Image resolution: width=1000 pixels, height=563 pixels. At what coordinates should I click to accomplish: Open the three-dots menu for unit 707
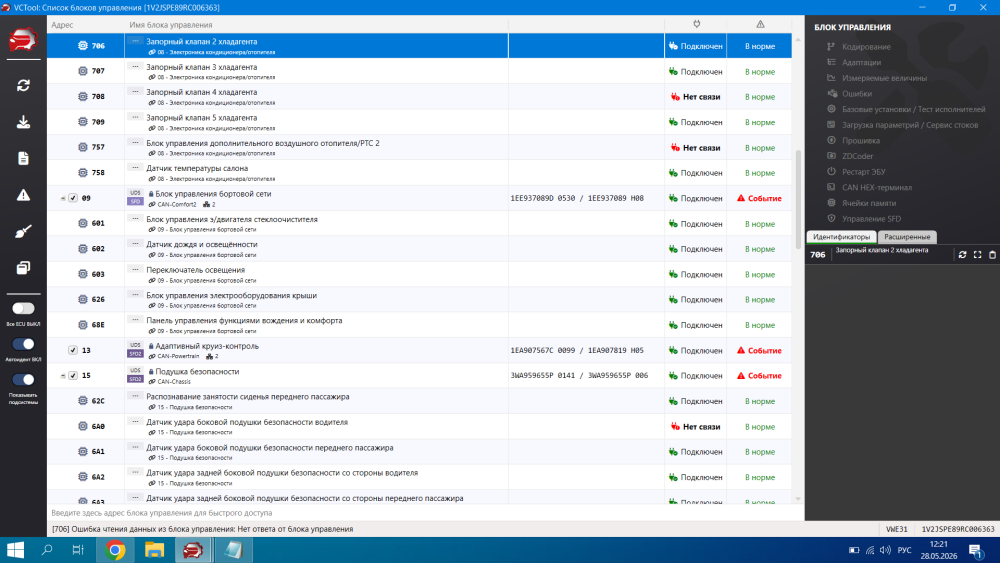tap(135, 66)
